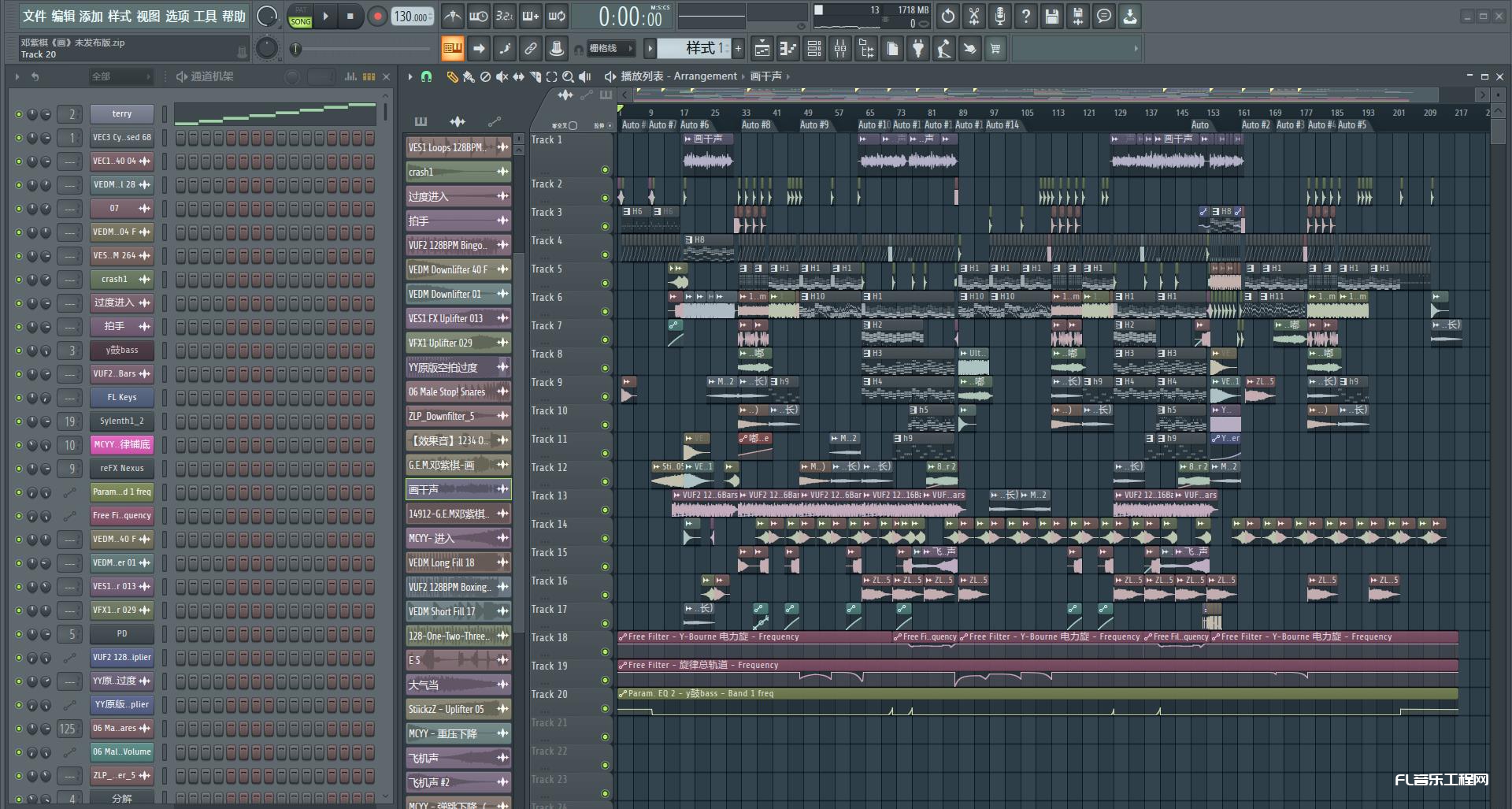Open the piano roll view icon
This screenshot has height=809, width=1512.
(x=788, y=49)
